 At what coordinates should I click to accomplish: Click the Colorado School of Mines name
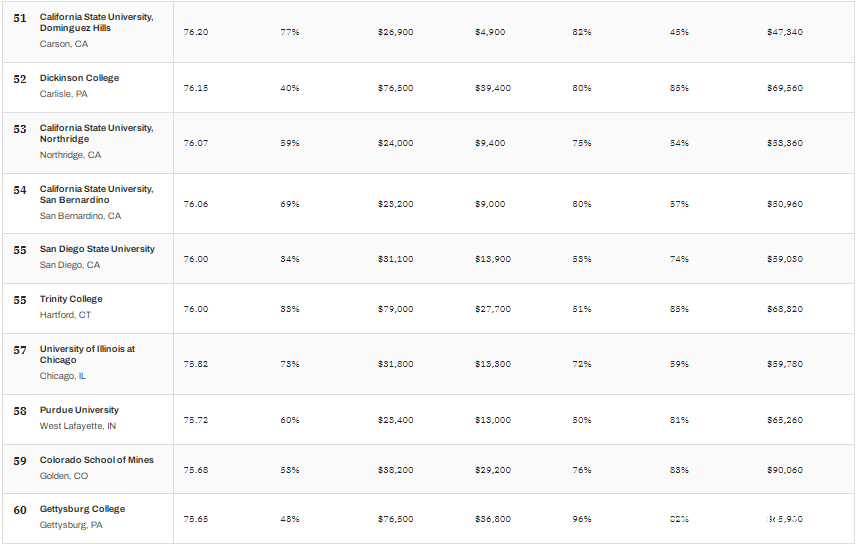pyautogui.click(x=96, y=460)
